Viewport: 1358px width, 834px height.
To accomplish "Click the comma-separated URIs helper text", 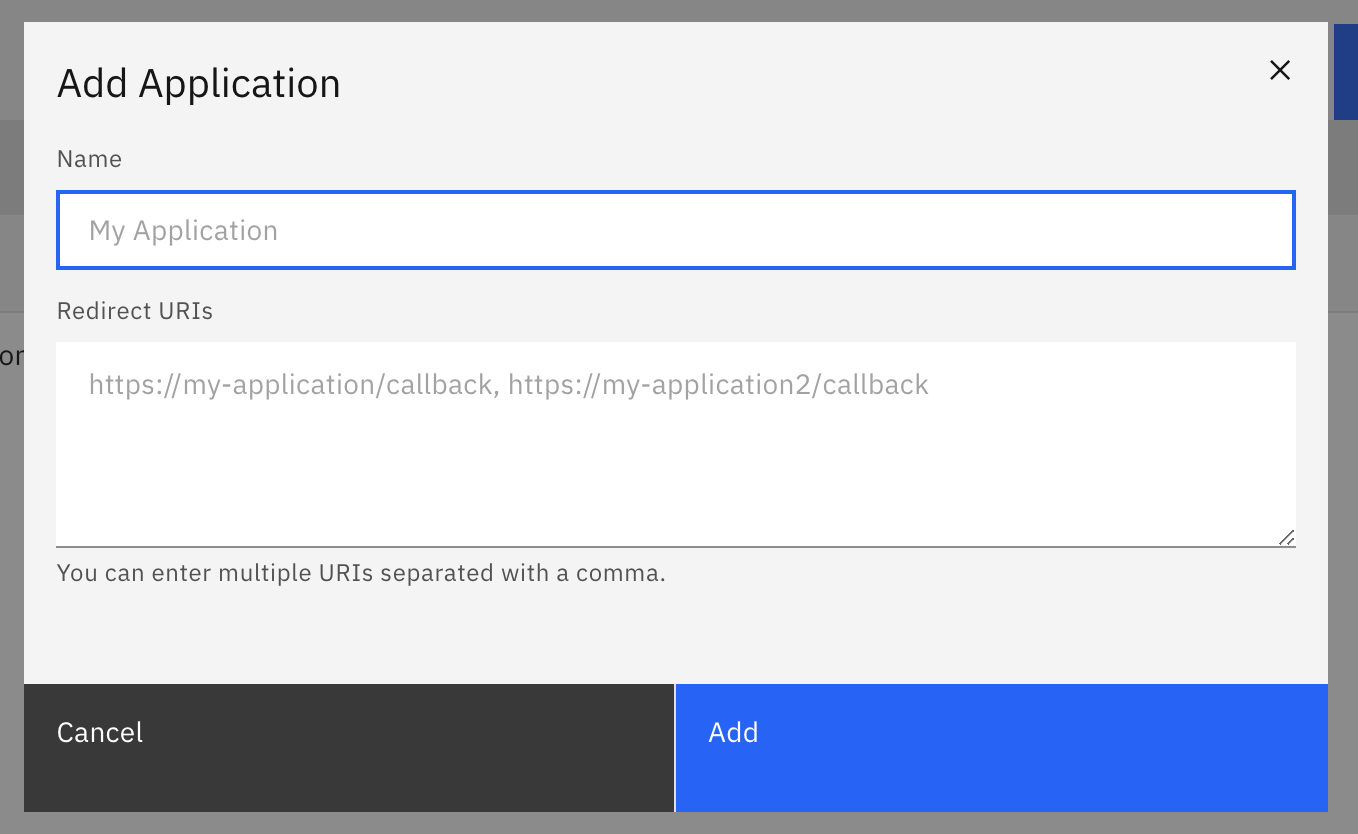I will [363, 572].
